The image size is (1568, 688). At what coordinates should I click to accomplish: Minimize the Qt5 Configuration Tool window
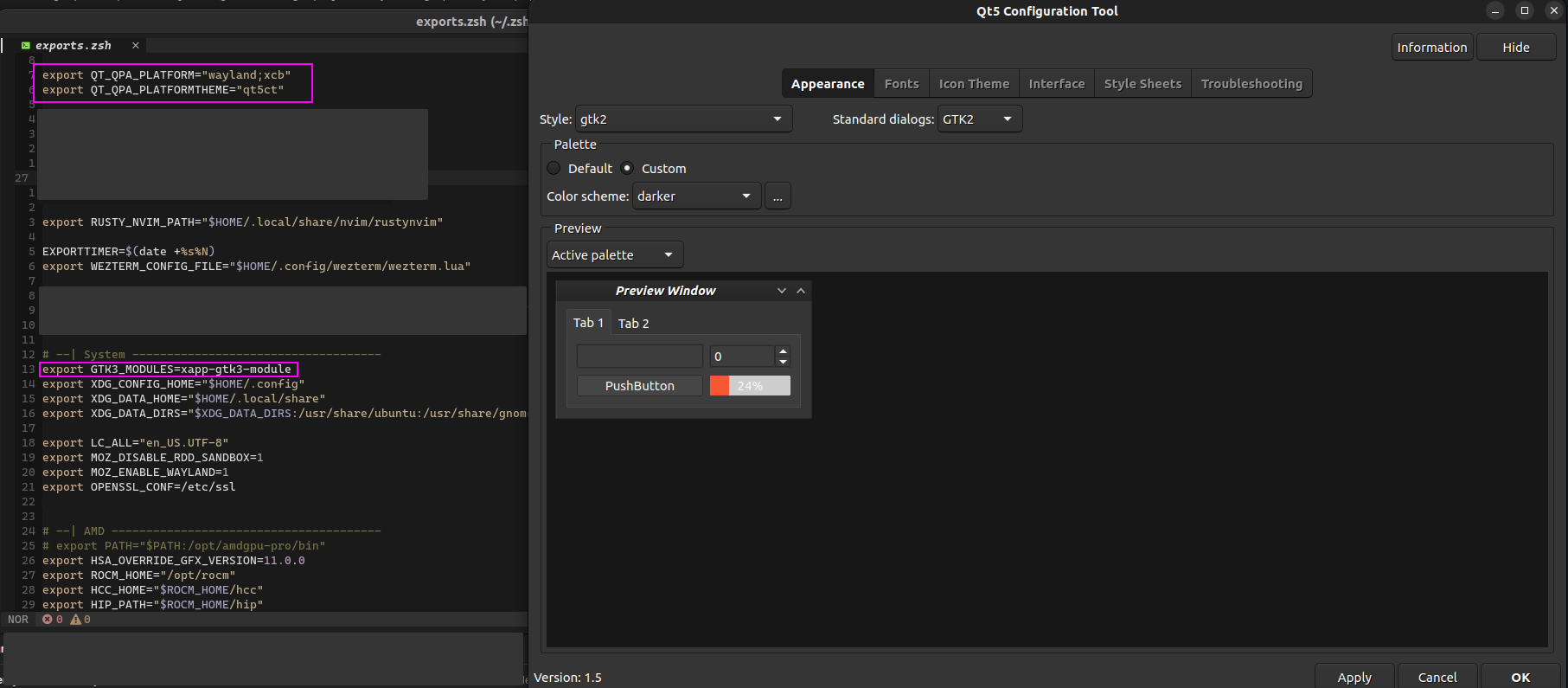click(1495, 10)
